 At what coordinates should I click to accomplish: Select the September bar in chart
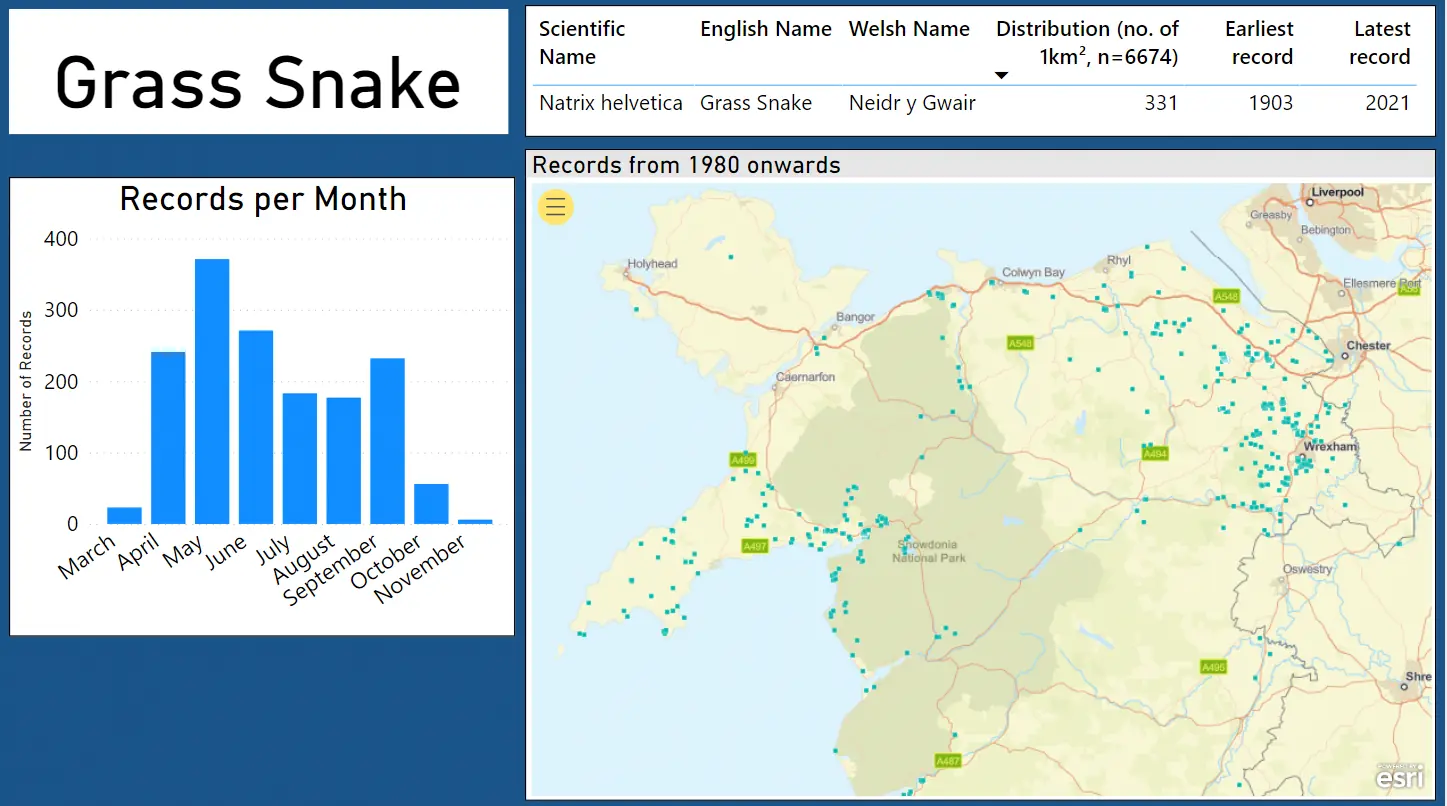coord(387,440)
